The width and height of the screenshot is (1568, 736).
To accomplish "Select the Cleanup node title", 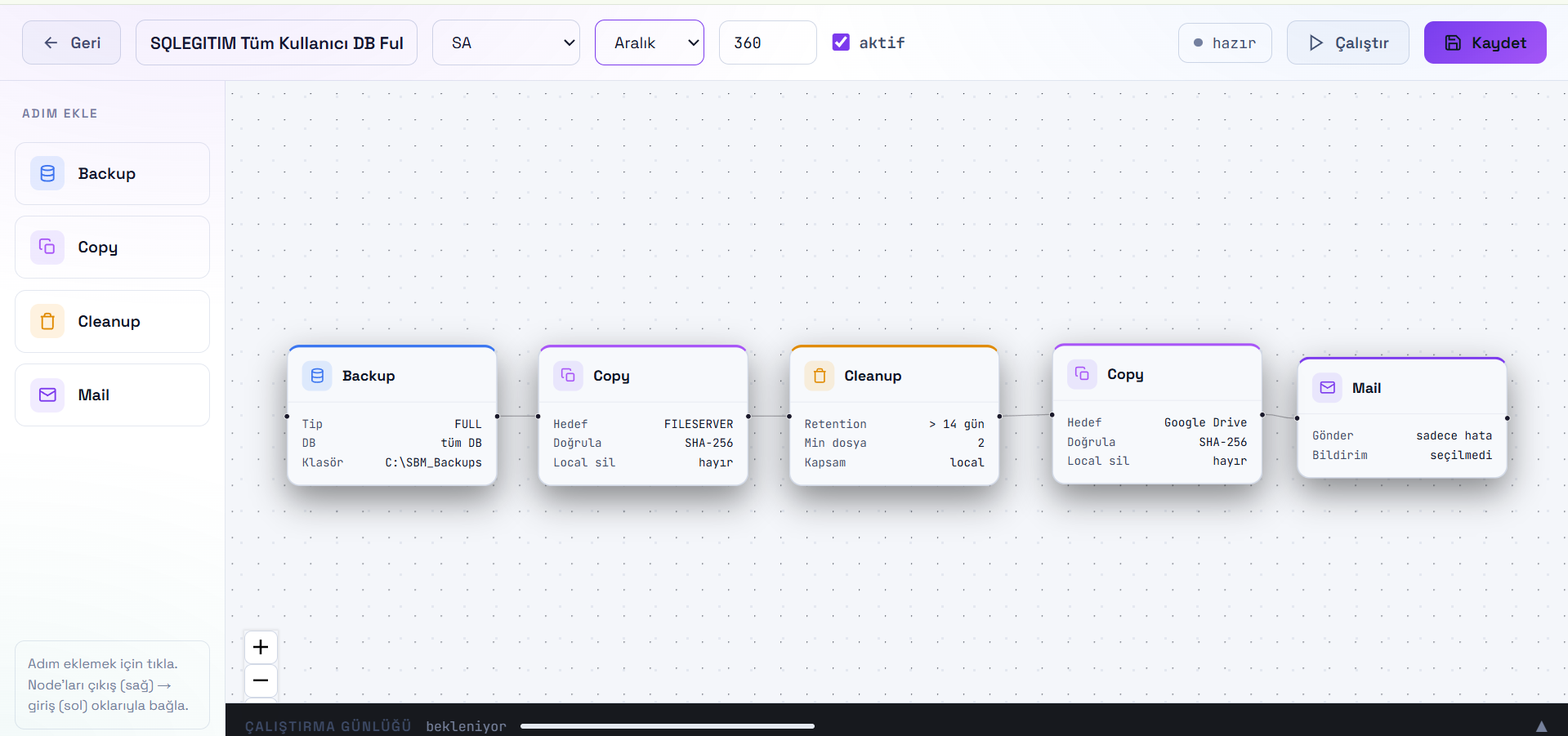I will (x=873, y=376).
